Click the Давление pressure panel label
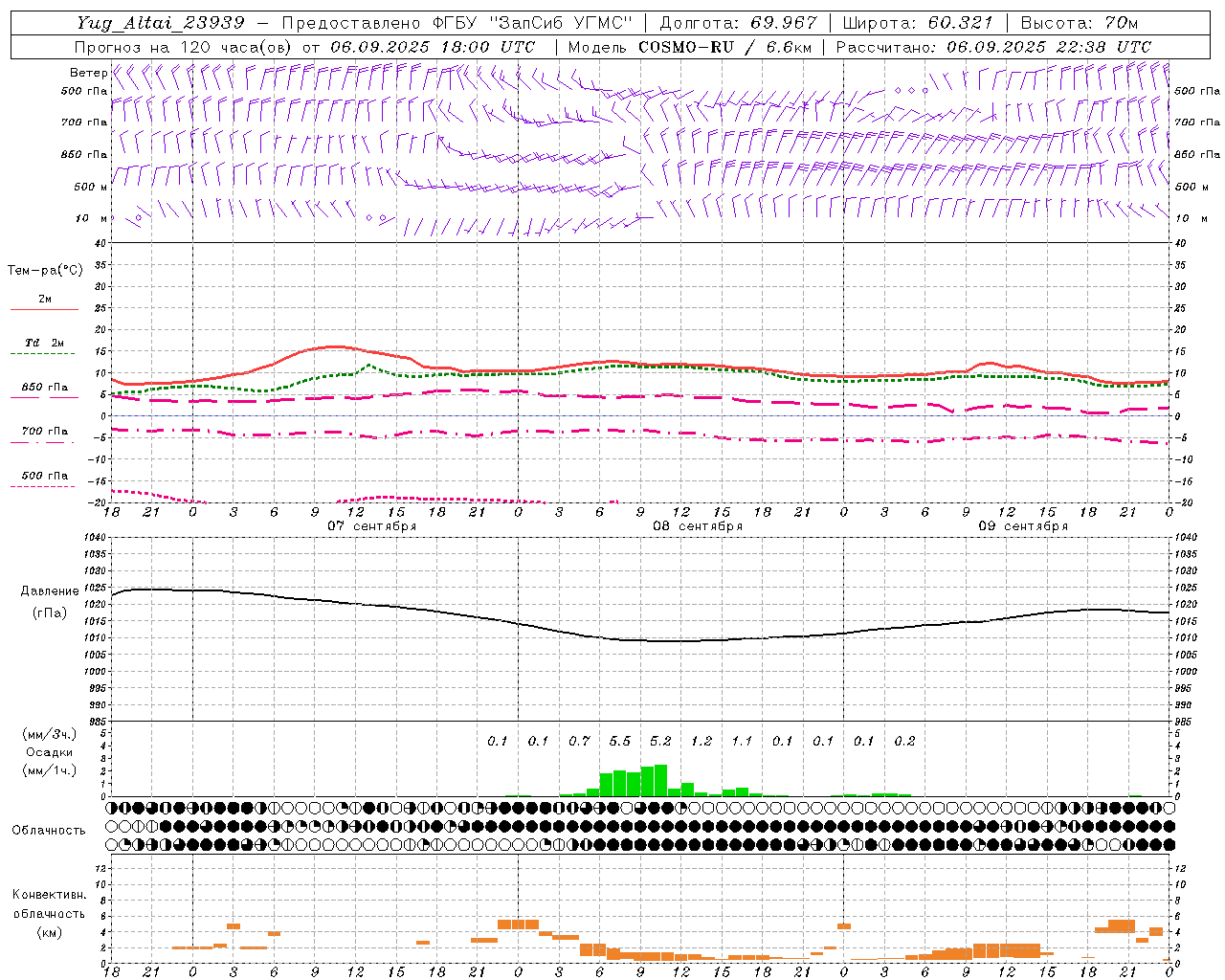 50,591
